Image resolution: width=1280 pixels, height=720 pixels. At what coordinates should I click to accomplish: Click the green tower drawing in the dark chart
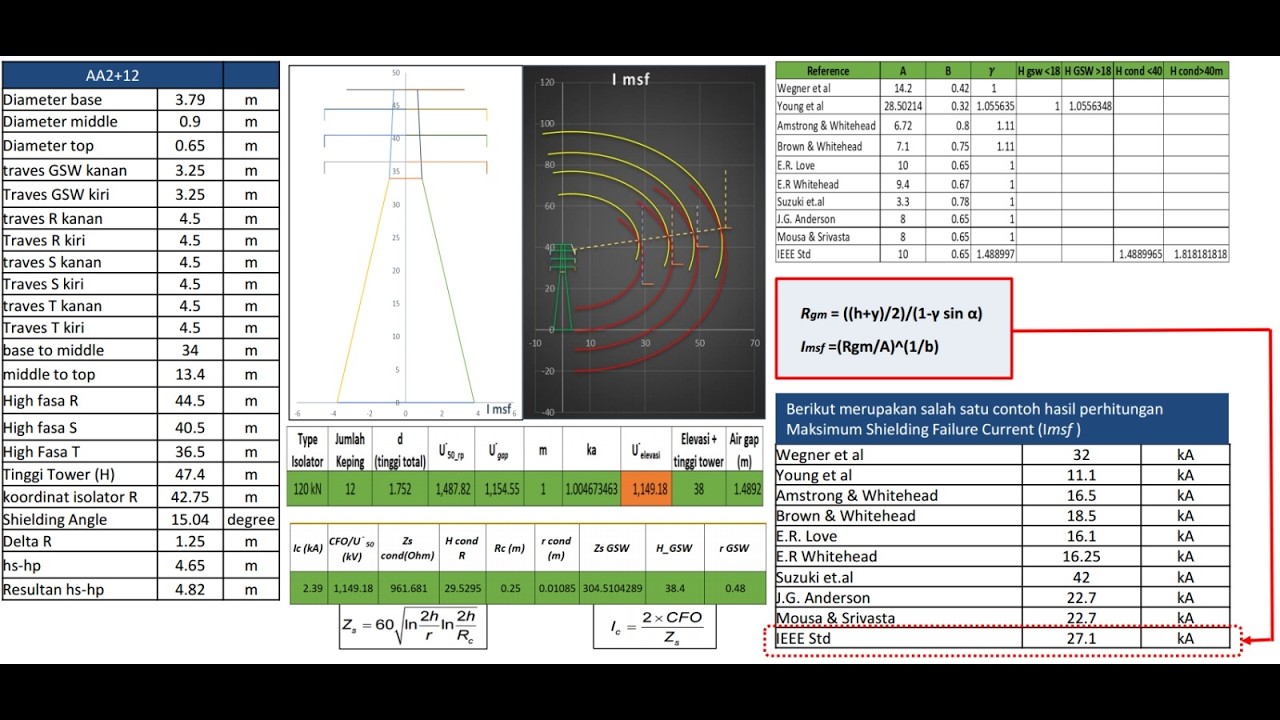point(563,288)
